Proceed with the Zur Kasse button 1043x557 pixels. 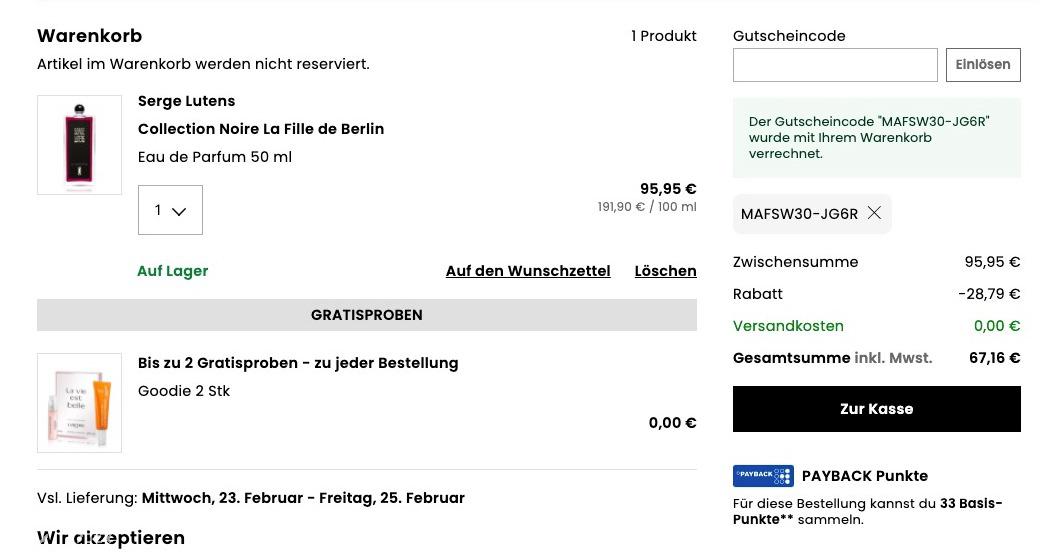click(x=877, y=409)
